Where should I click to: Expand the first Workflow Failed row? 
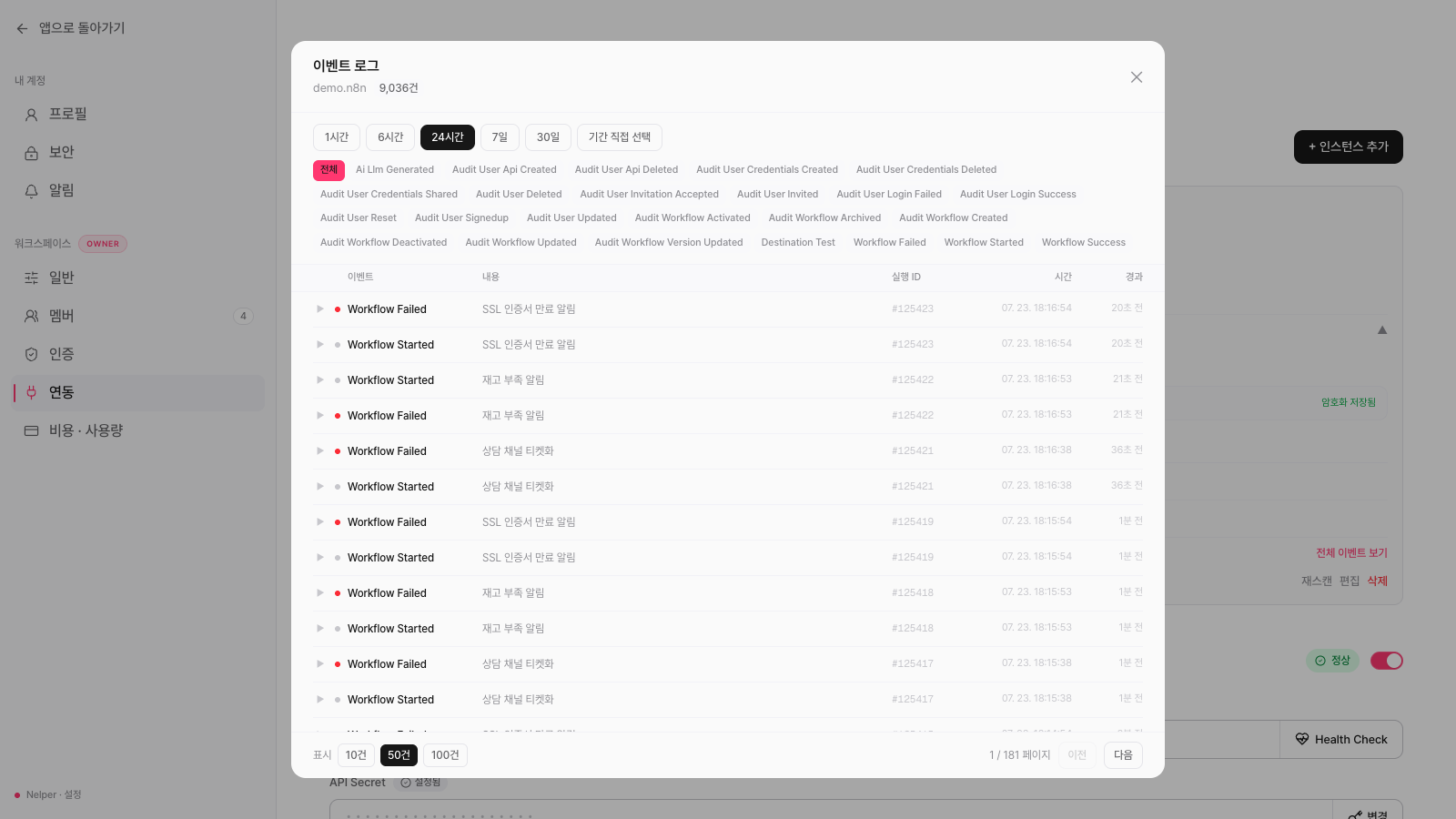[320, 309]
